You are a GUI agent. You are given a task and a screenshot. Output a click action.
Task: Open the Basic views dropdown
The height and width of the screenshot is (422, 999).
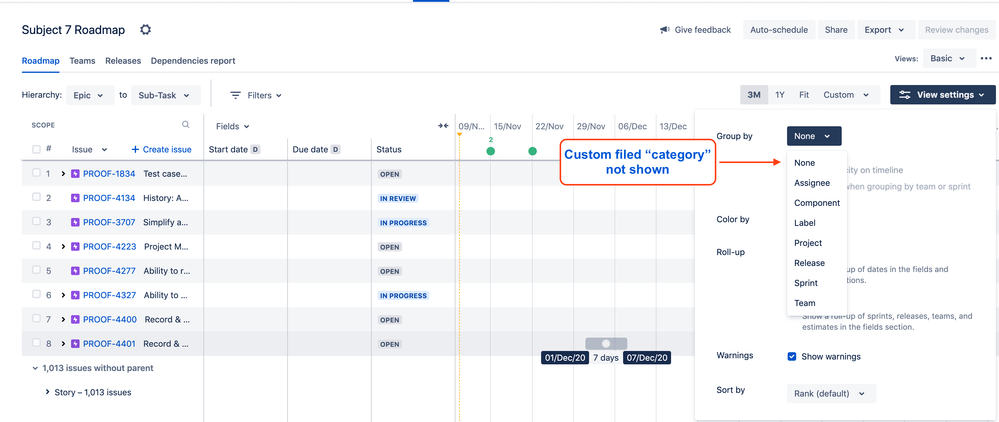point(949,58)
